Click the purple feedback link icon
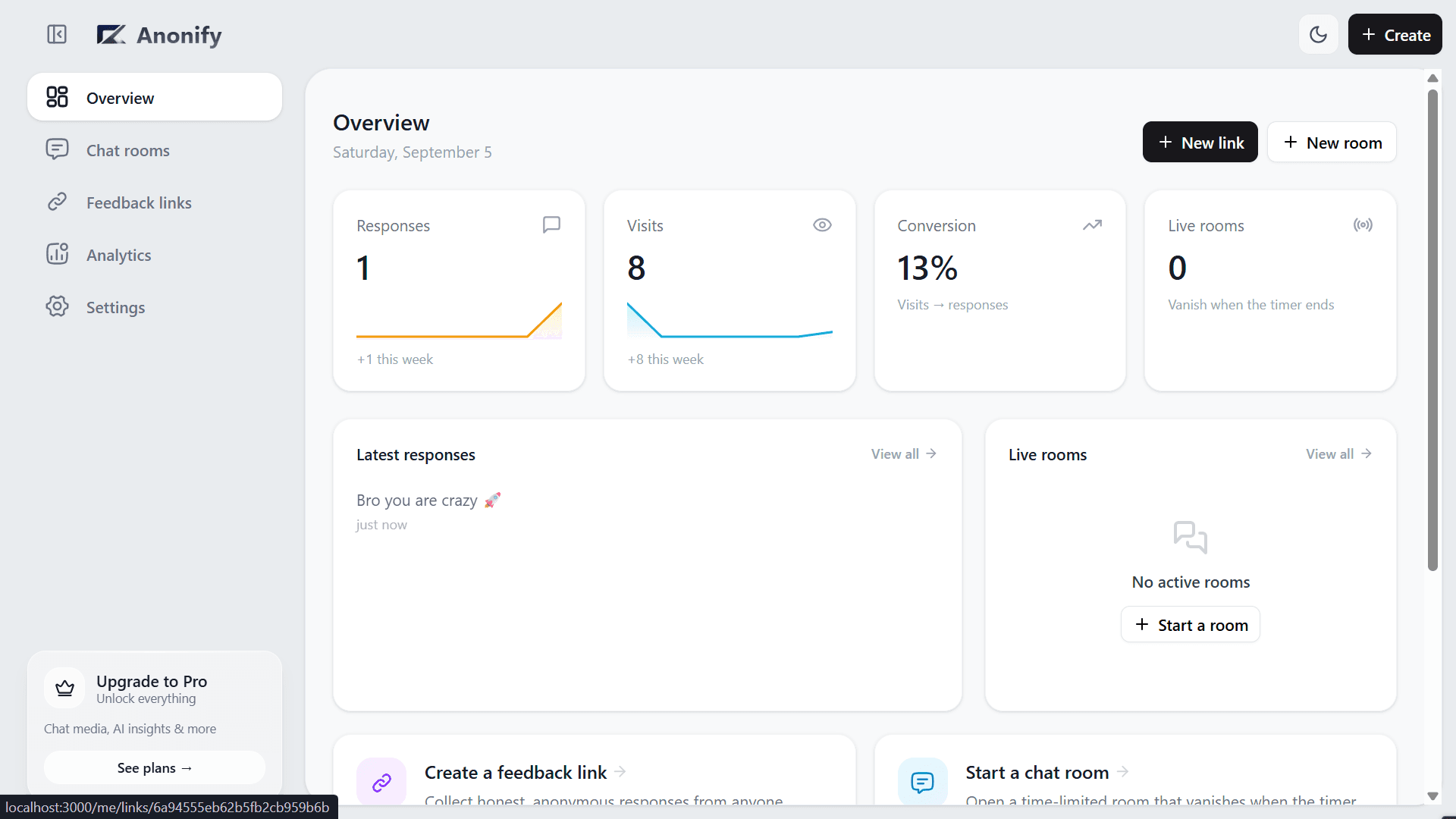Image resolution: width=1456 pixels, height=819 pixels. point(381,782)
